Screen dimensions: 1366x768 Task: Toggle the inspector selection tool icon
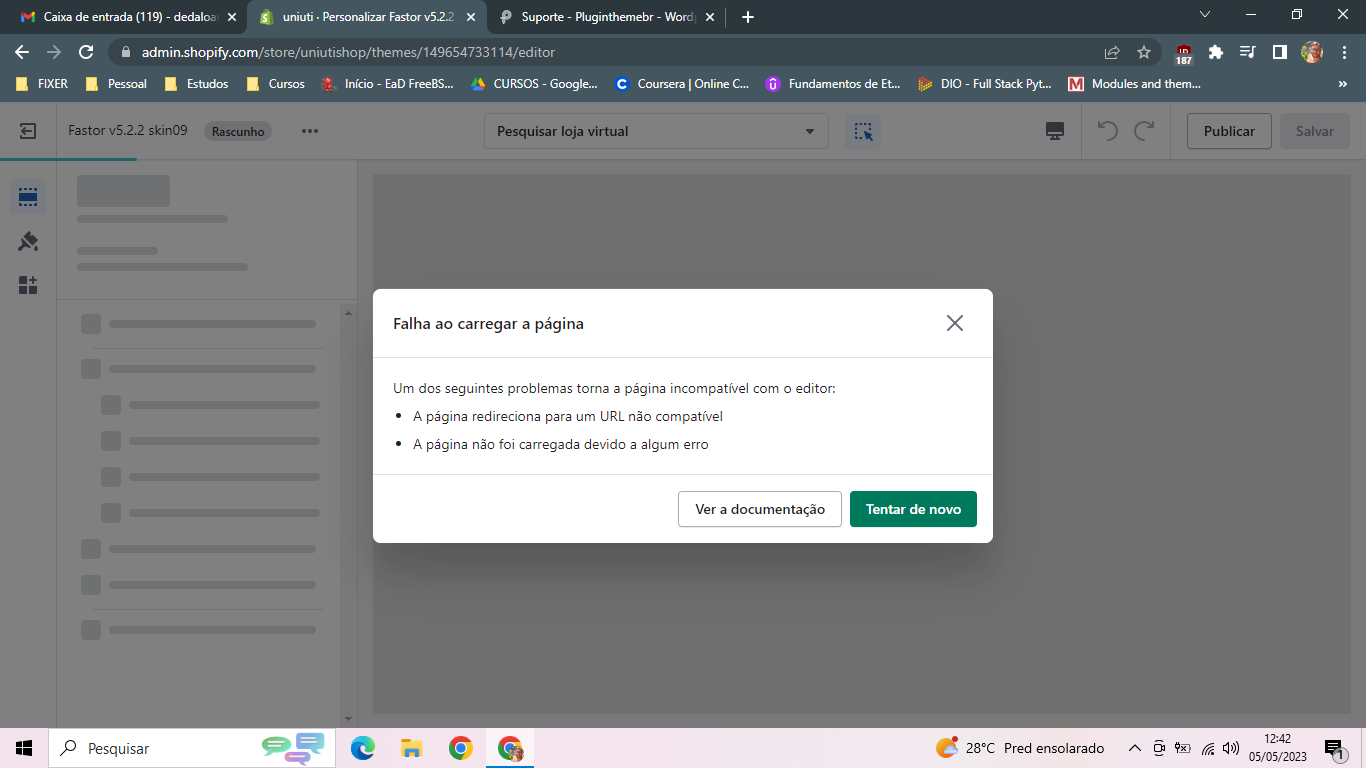pyautogui.click(x=863, y=131)
